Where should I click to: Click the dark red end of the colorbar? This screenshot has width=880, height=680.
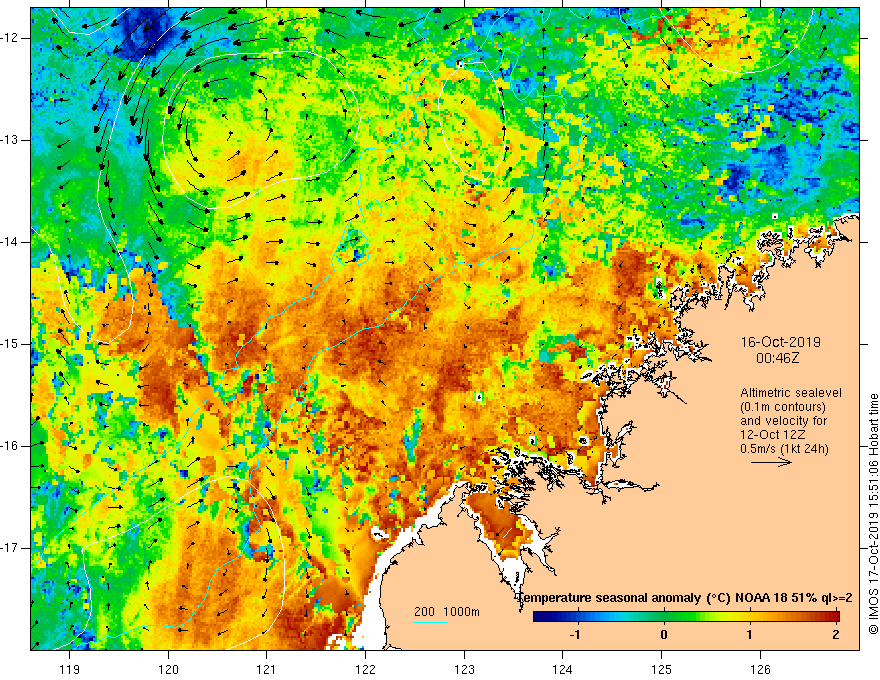coord(833,617)
